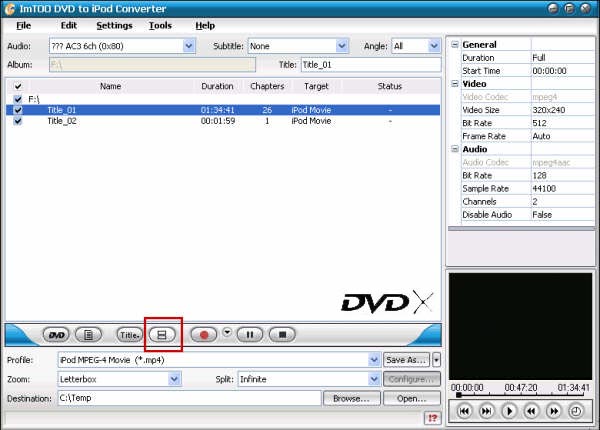The width and height of the screenshot is (600, 430).
Task: Click the 00:47:20 midpoint on preview timeline
Action: (x=520, y=388)
